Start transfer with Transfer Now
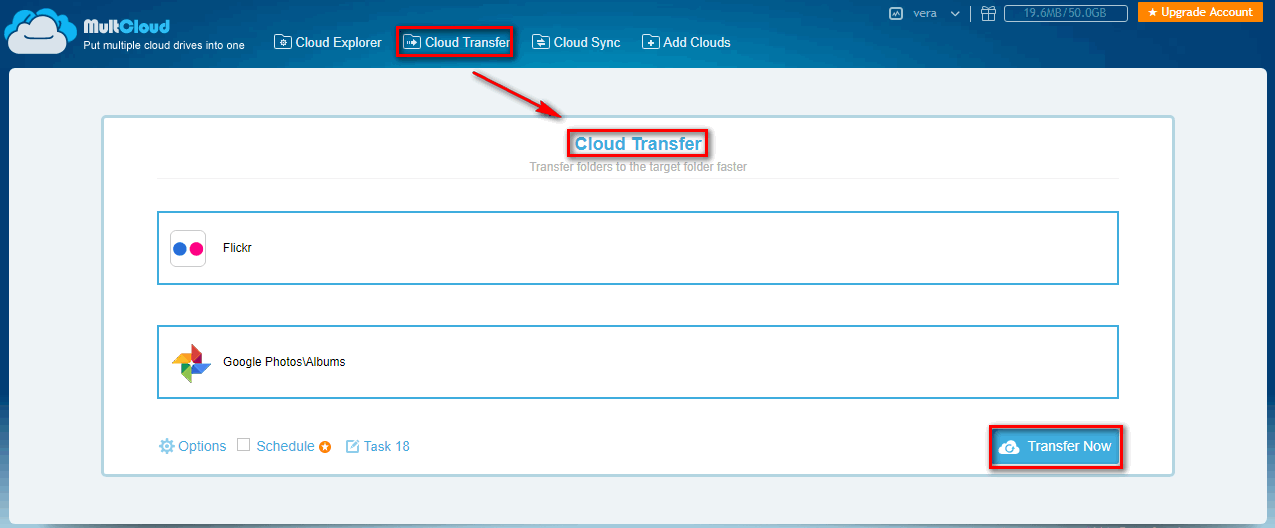Screen dimensions: 1275x528 coord(1056,446)
